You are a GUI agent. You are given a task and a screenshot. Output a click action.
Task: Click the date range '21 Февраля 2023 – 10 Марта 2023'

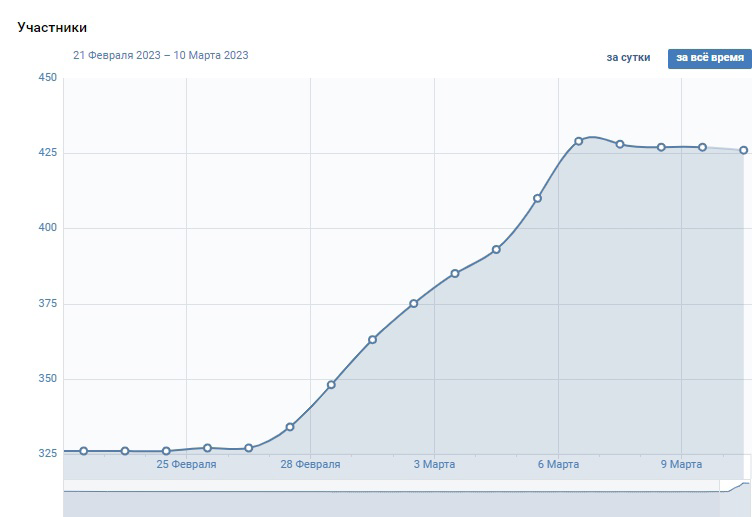pyautogui.click(x=160, y=55)
